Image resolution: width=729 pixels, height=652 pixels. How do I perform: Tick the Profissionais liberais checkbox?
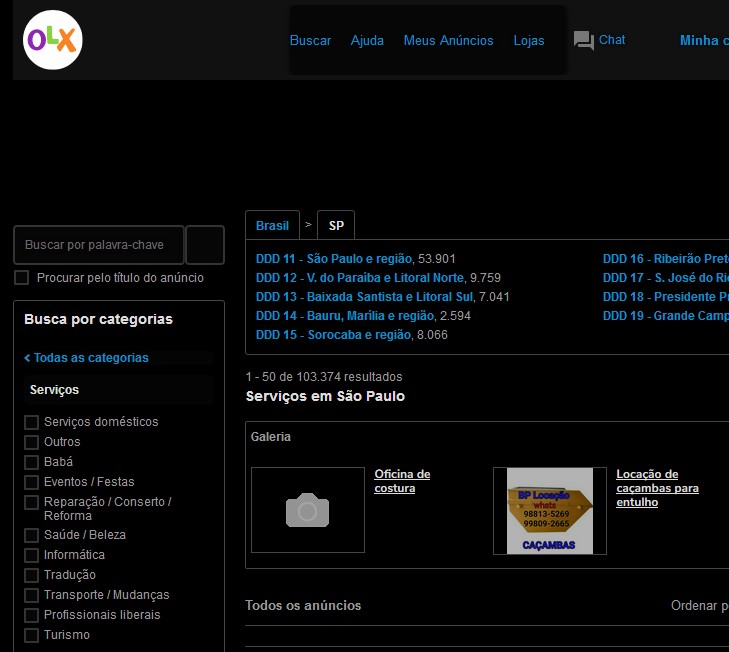(x=31, y=615)
